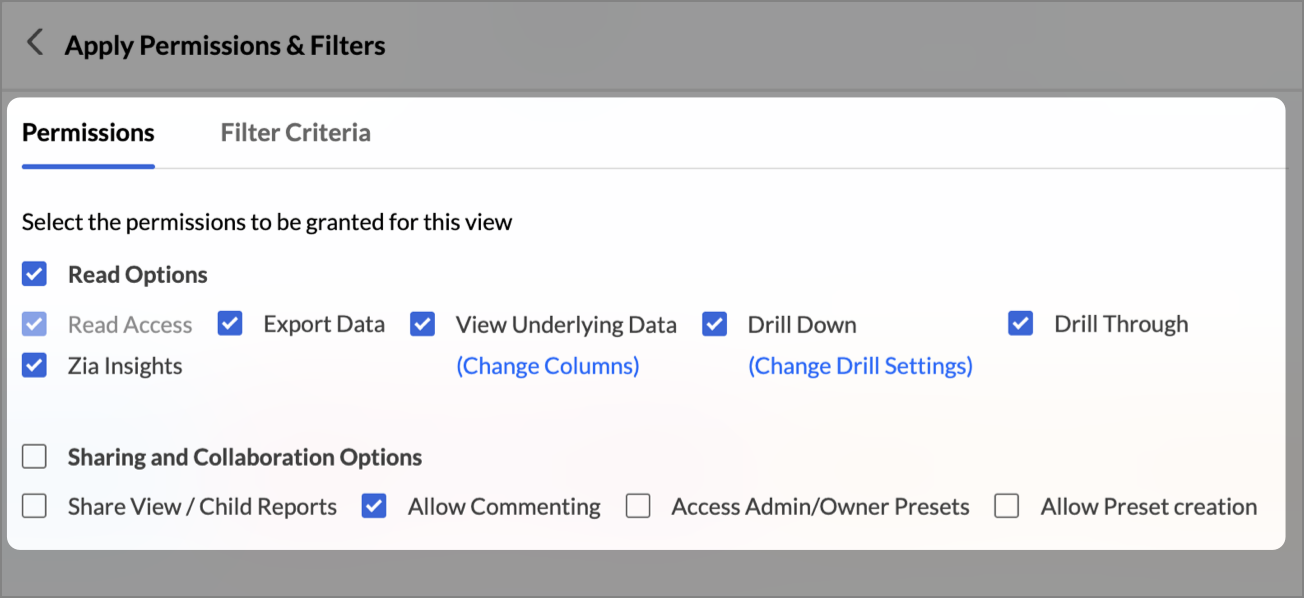Tick the Access Admin/Owner Presets checkbox

[x=638, y=506]
